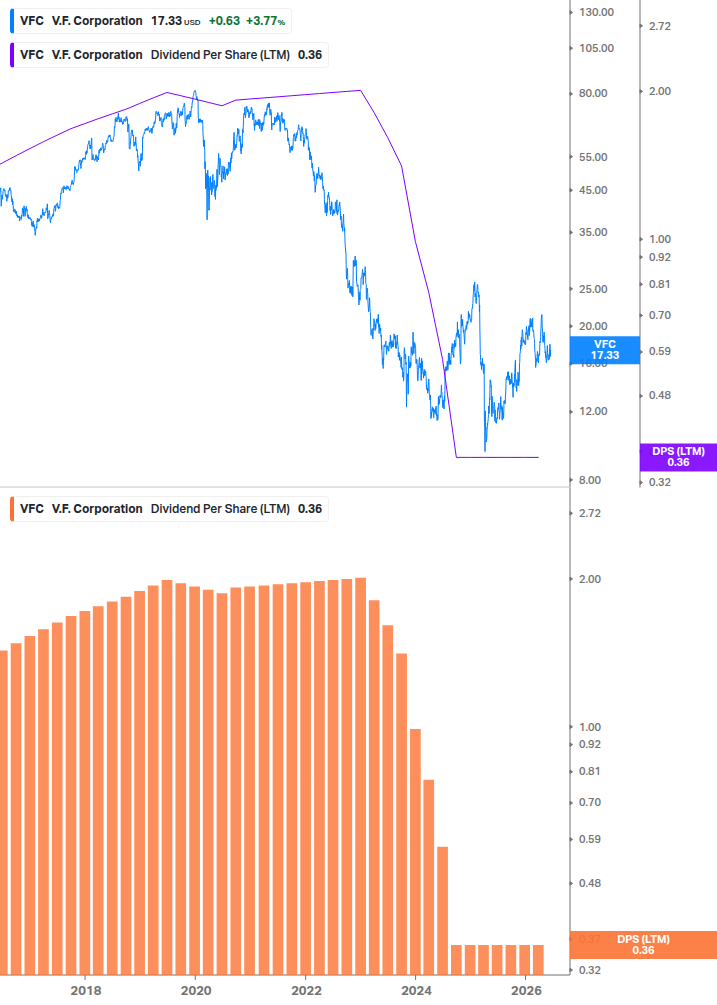The image size is (717, 1005).
Task: Click the orange bar reaching the 1.00 level
Action: 415,852
